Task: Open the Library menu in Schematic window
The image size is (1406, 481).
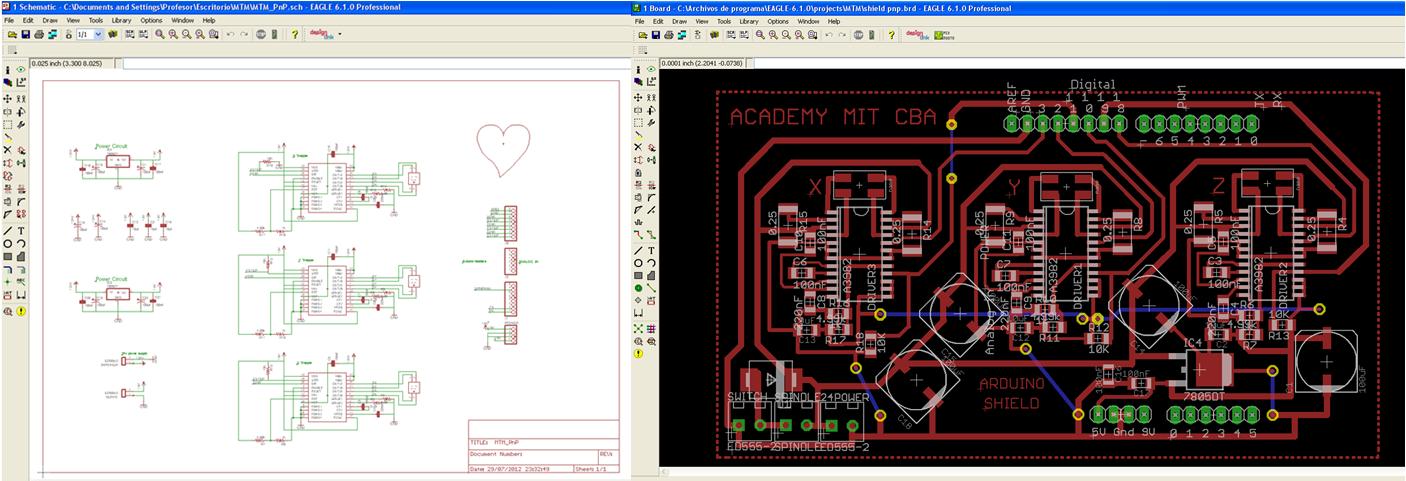Action: (x=121, y=20)
